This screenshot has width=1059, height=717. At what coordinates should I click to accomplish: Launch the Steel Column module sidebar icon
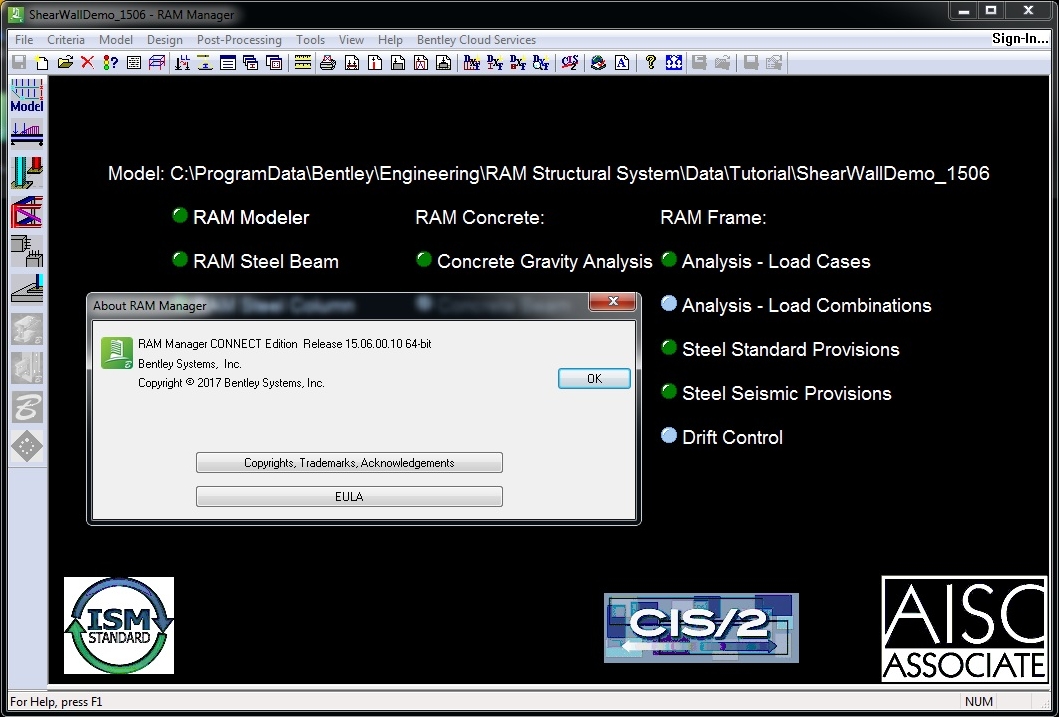[x=27, y=172]
